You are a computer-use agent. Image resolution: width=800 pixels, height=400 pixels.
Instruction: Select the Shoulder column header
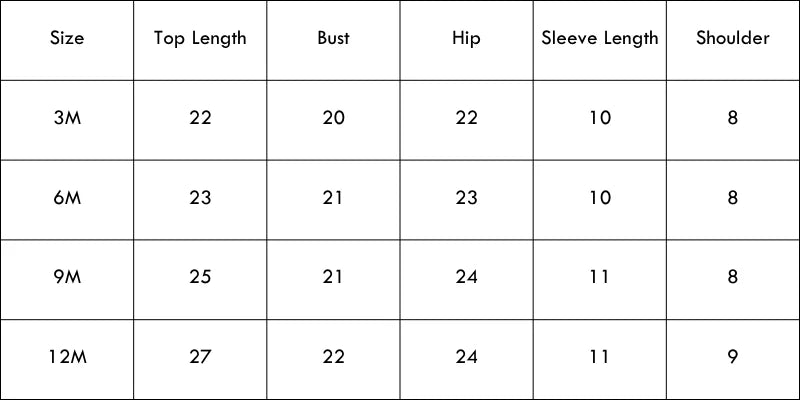point(733,39)
